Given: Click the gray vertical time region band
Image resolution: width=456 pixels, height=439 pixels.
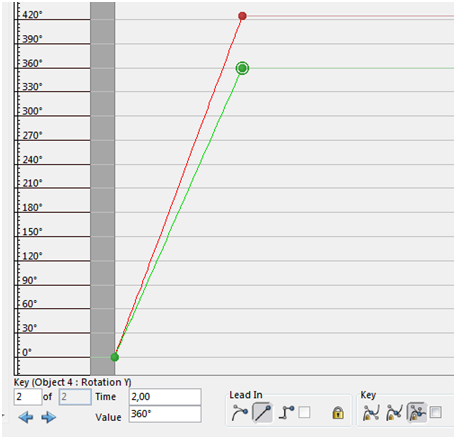Looking at the screenshot, I should (103, 188).
